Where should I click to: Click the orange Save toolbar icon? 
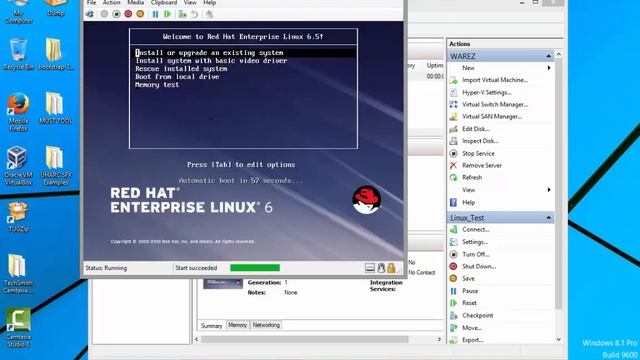click(140, 14)
